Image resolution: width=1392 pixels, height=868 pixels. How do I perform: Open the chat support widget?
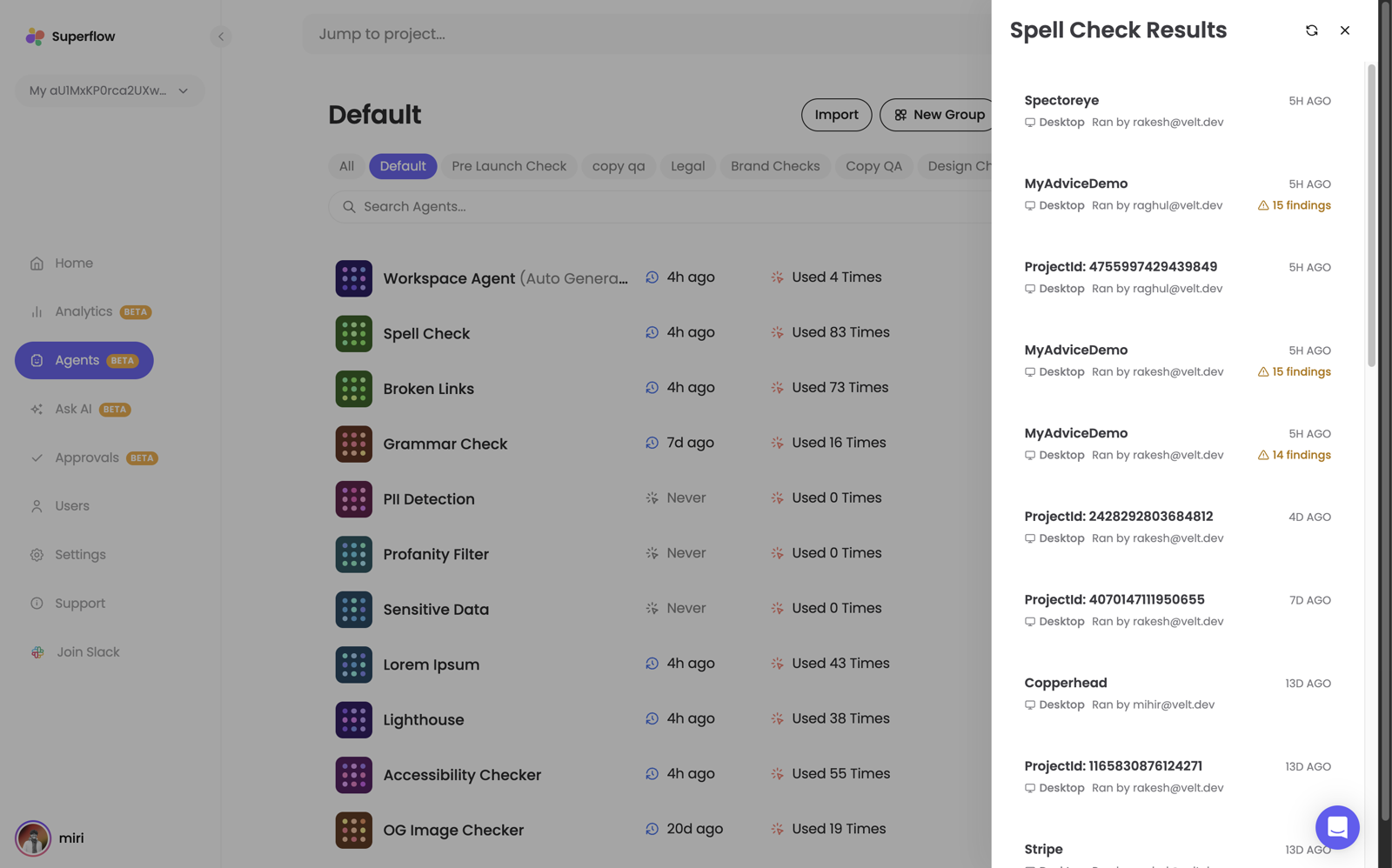pyautogui.click(x=1337, y=828)
